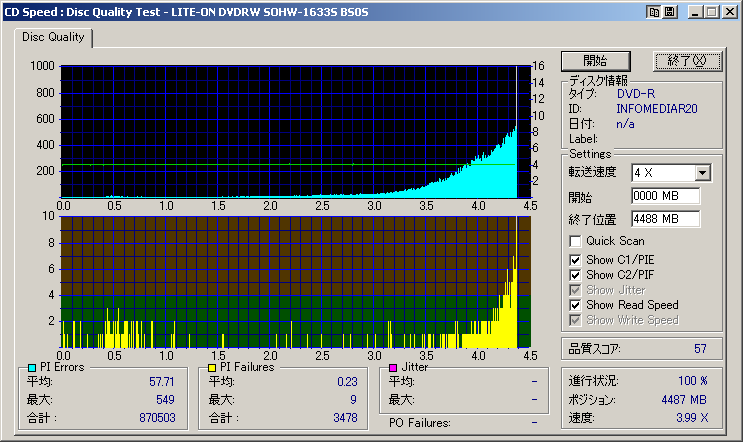Close the CD Speed window

coord(729,12)
